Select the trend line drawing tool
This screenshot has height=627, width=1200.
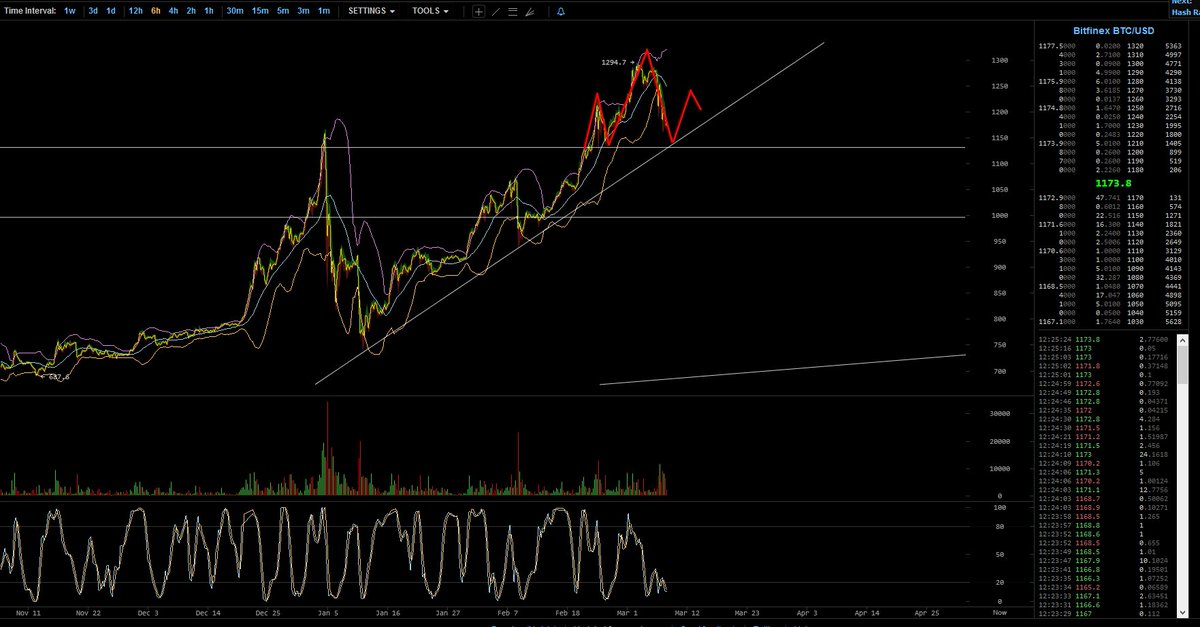click(x=496, y=11)
